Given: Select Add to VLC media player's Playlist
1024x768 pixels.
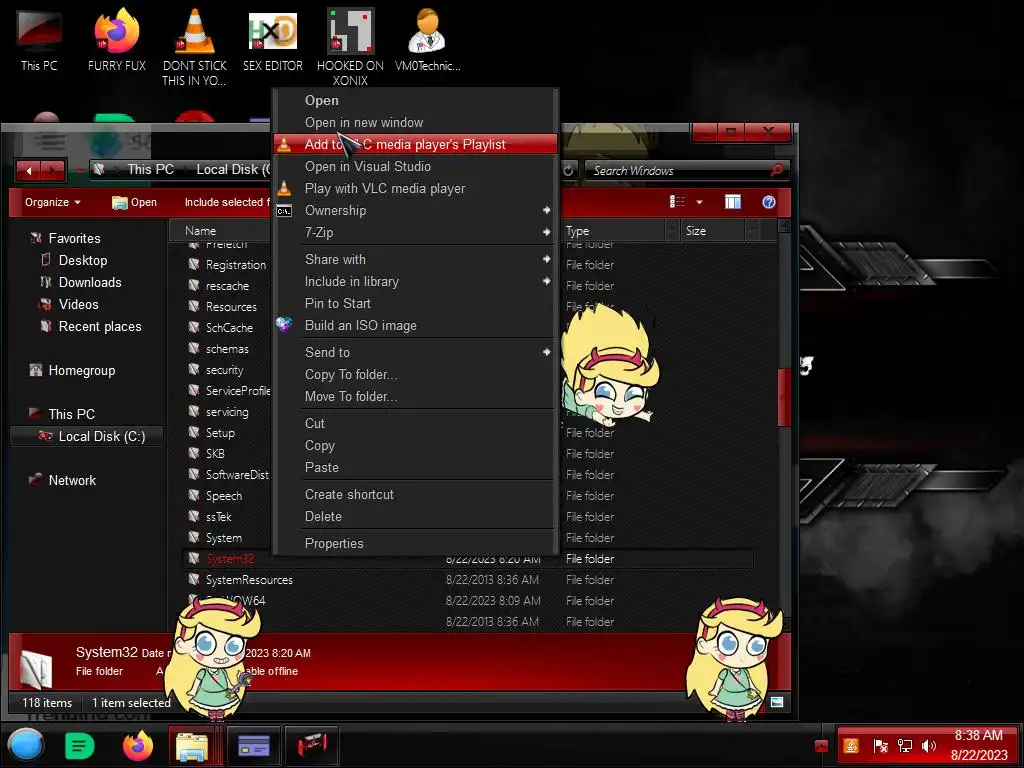Looking at the screenshot, I should coord(415,144).
